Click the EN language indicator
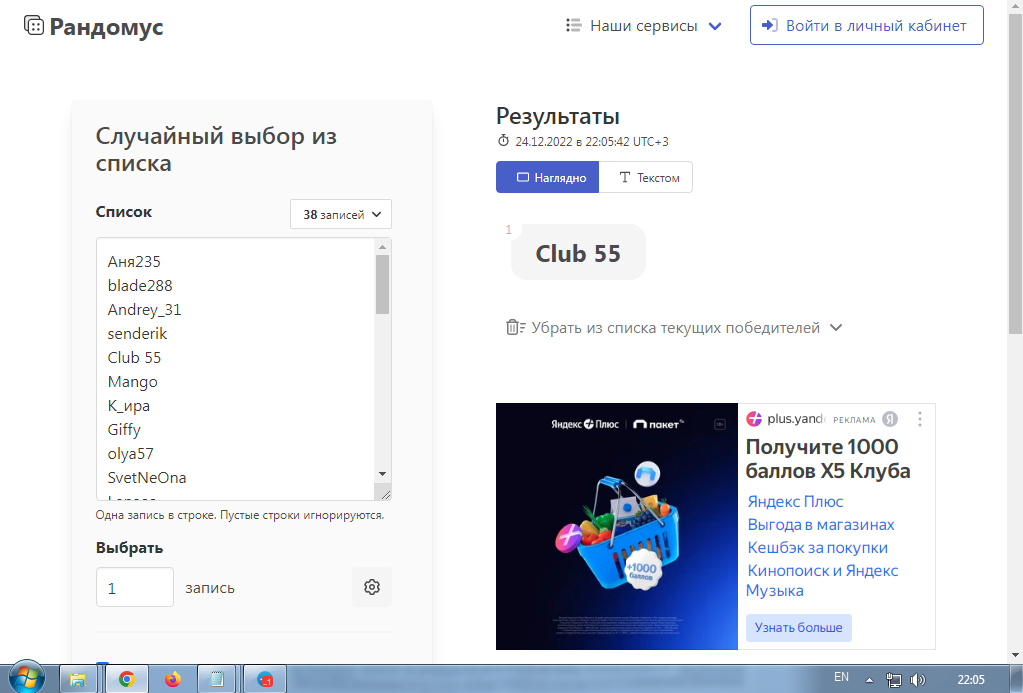The height and width of the screenshot is (693, 1023). click(842, 677)
